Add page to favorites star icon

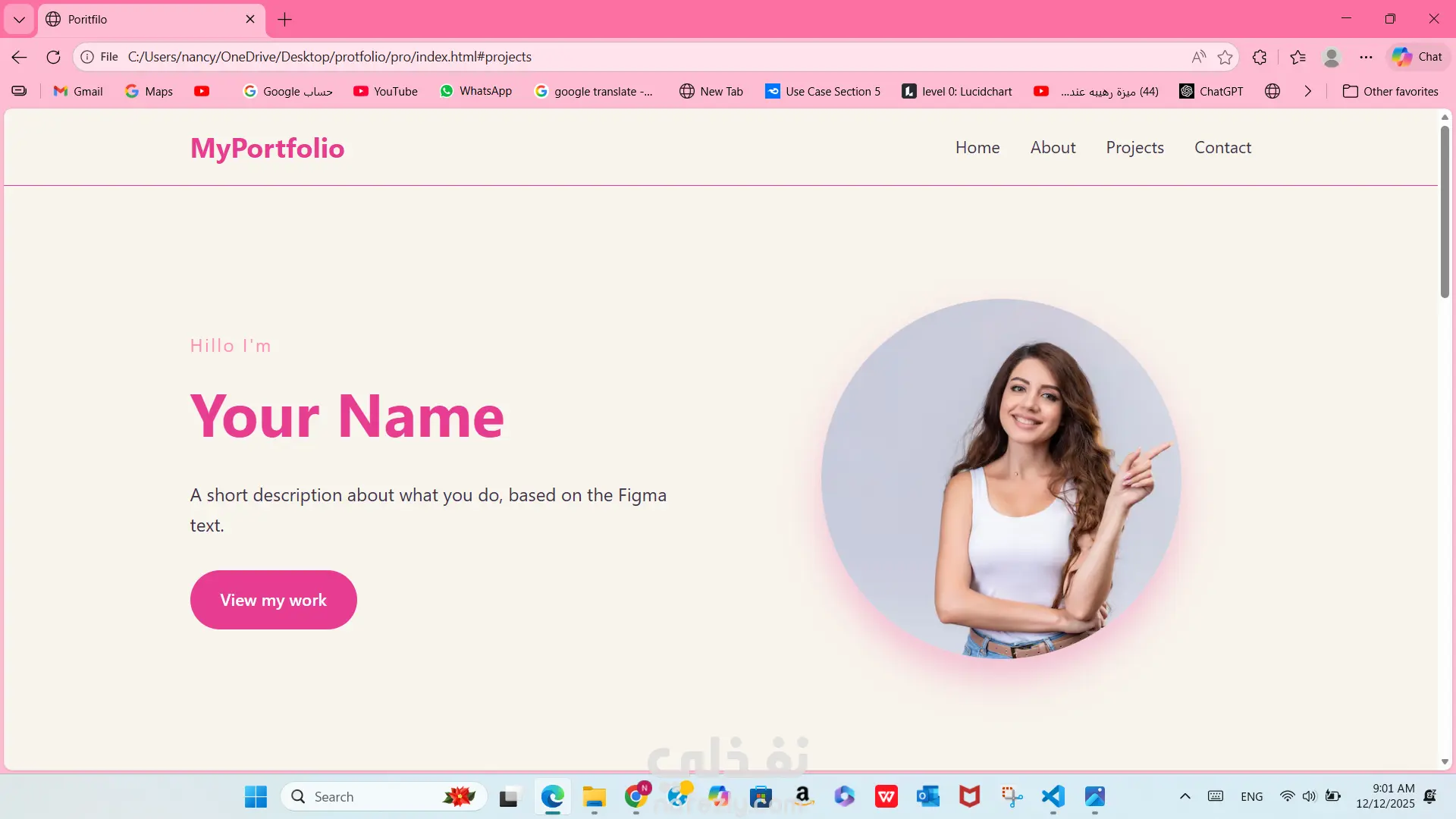pyautogui.click(x=1225, y=57)
